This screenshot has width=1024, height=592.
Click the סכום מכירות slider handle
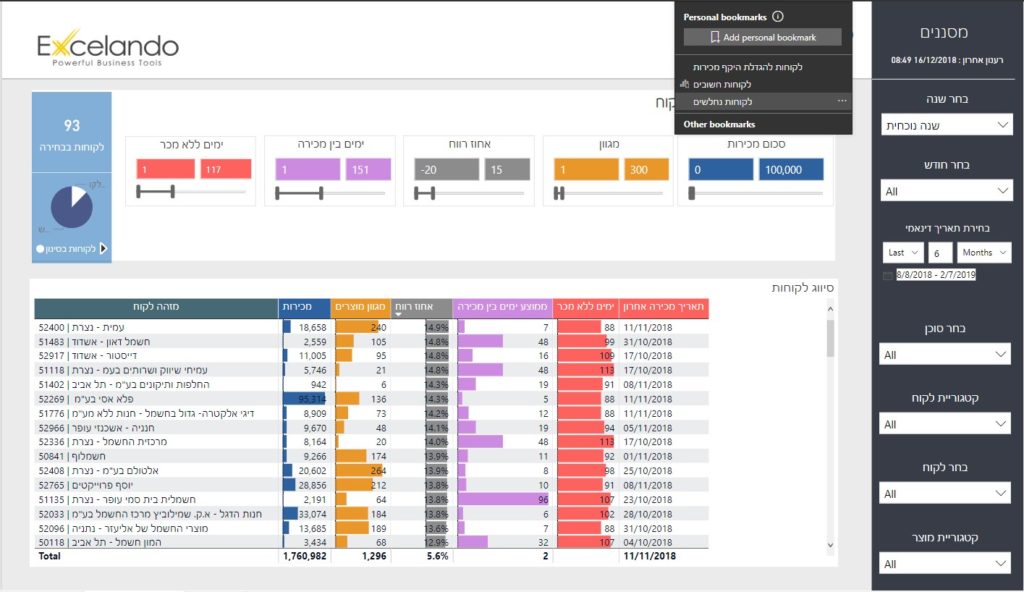(694, 193)
